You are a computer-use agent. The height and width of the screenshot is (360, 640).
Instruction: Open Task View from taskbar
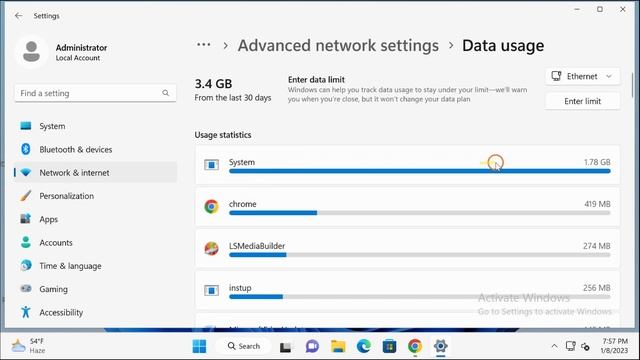[285, 347]
